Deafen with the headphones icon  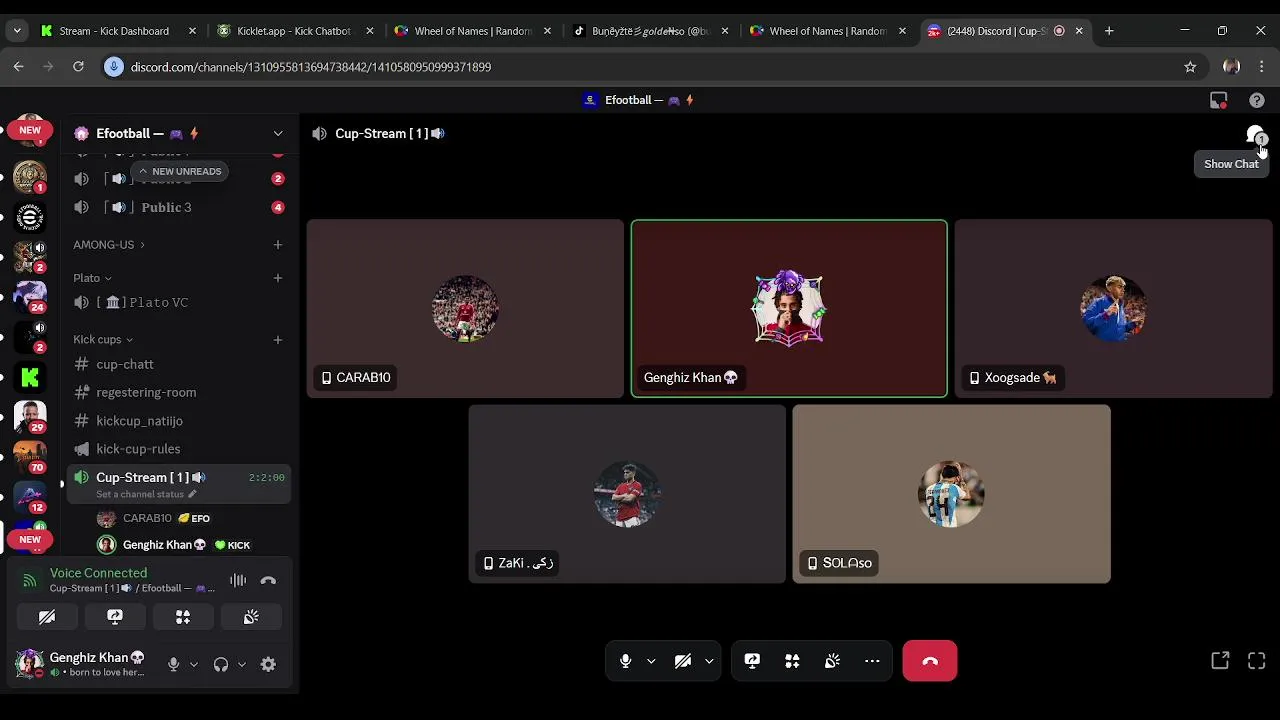221,664
